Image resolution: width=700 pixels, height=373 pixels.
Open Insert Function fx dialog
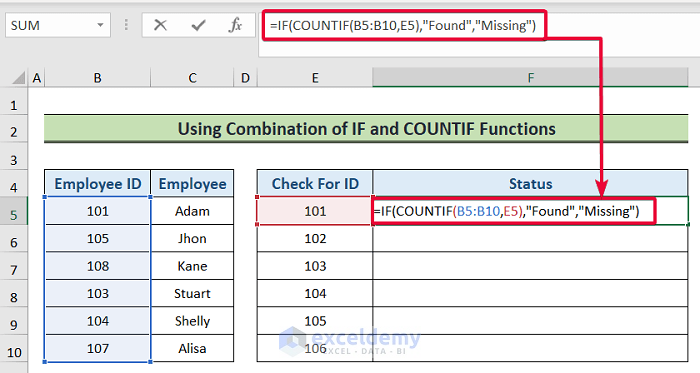pyautogui.click(x=235, y=25)
